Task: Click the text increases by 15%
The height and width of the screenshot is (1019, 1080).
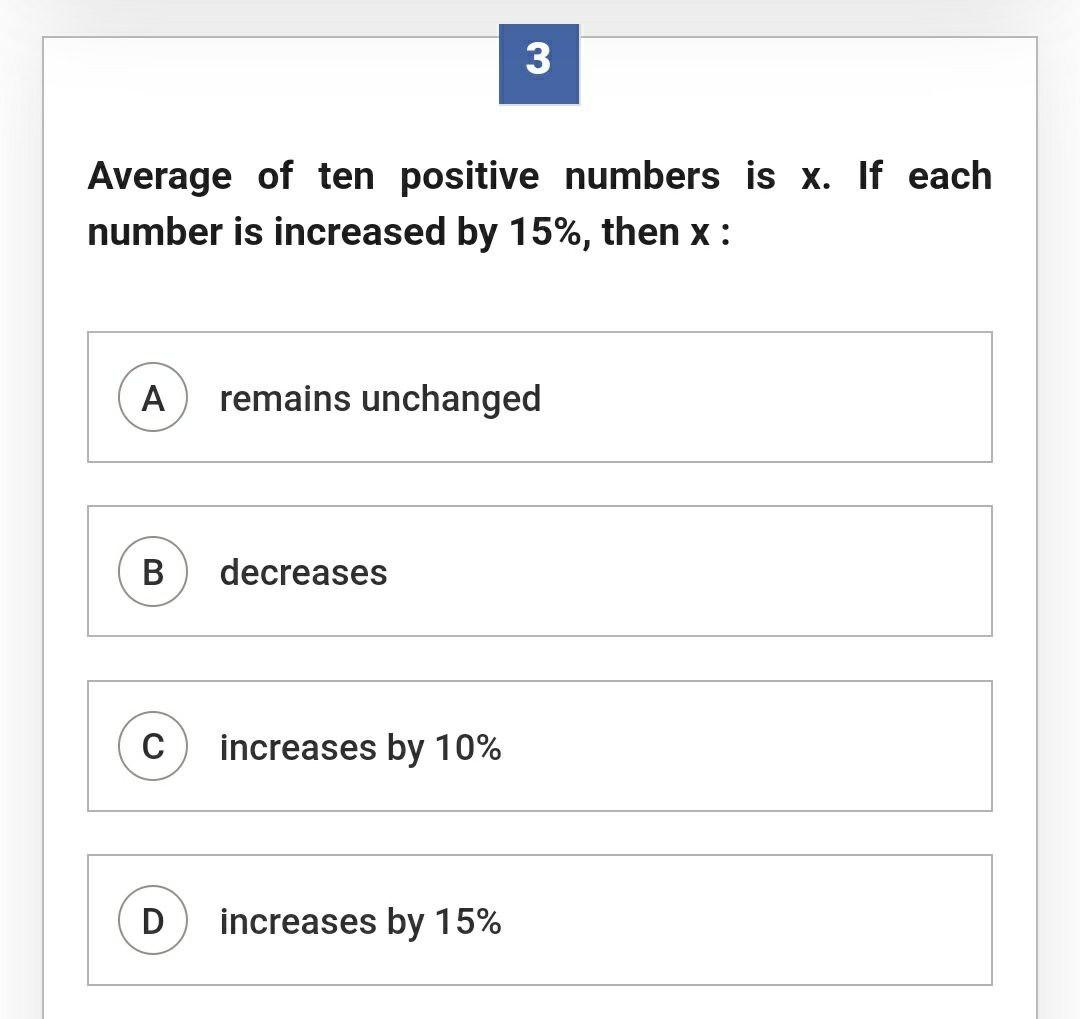Action: [362, 921]
